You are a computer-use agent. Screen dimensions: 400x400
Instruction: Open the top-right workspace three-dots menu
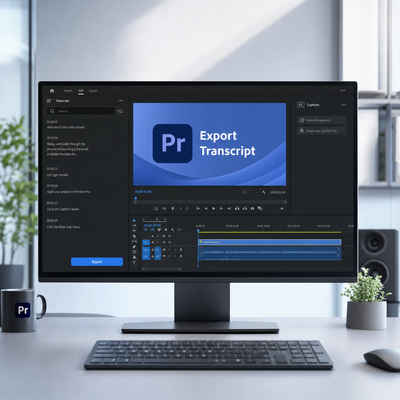click(x=343, y=91)
